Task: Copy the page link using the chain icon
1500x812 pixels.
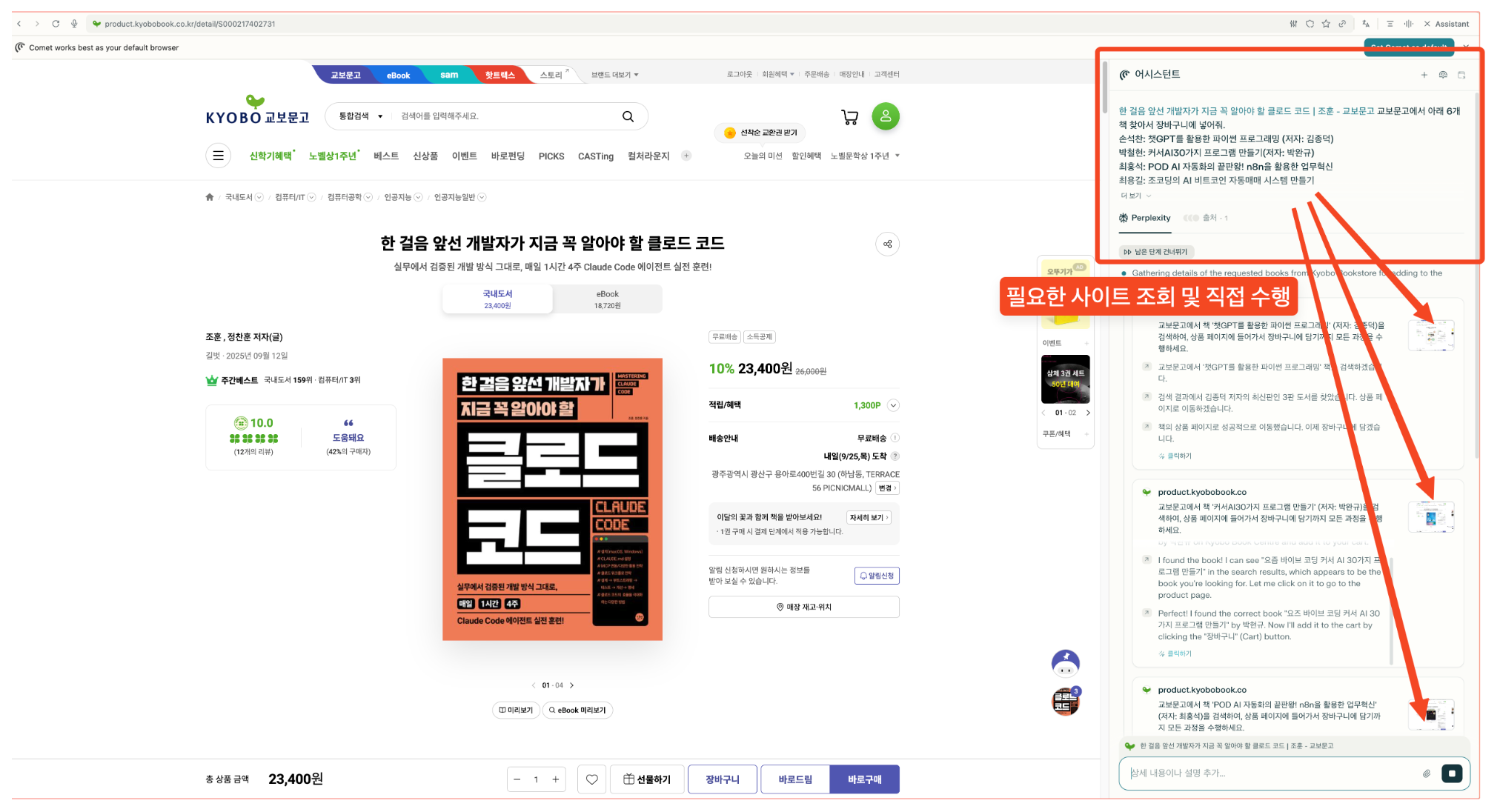Action: click(1342, 24)
